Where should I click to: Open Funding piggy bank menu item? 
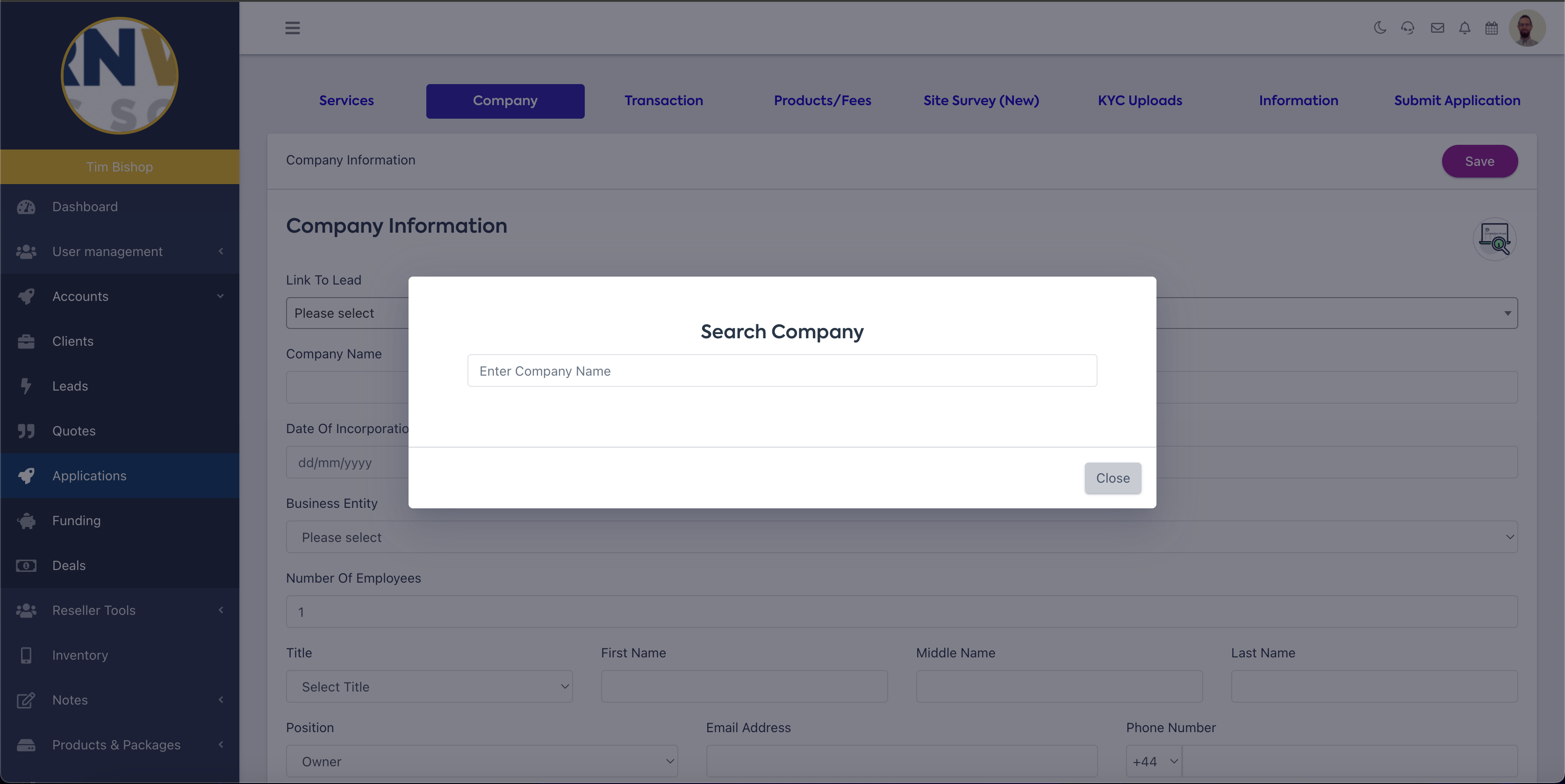click(77, 520)
